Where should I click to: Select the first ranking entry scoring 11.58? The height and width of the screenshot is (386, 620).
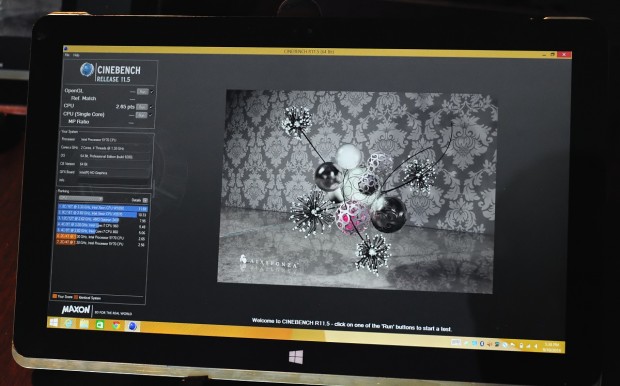(x=103, y=208)
